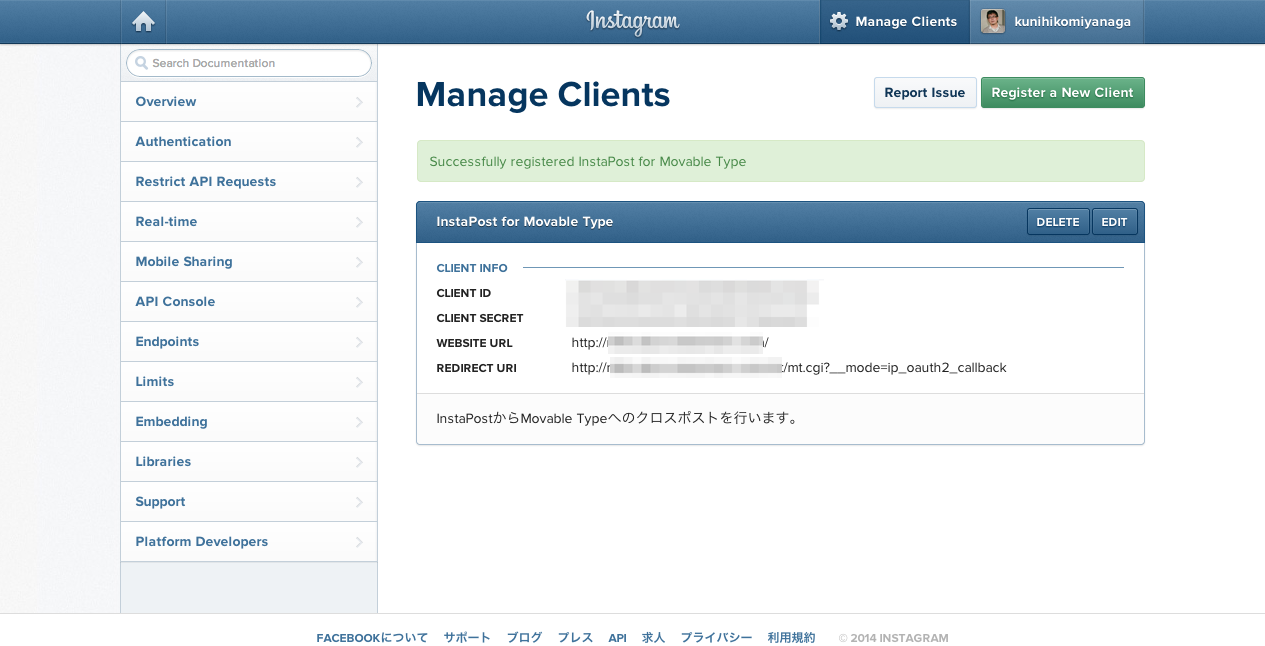Expand the Real-time chevron arrow
The height and width of the screenshot is (646, 1265).
359,222
